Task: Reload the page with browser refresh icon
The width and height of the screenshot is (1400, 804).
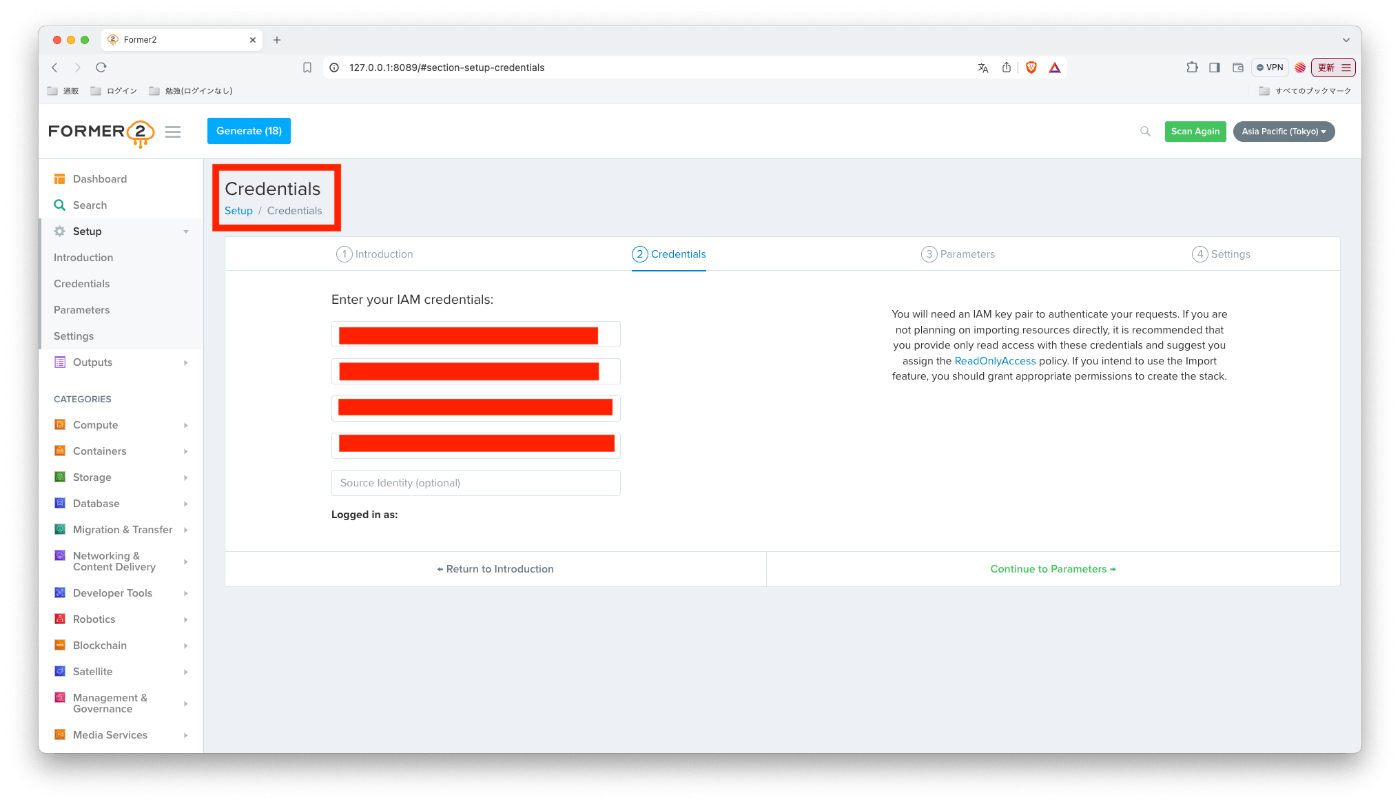Action: pyautogui.click(x=101, y=67)
